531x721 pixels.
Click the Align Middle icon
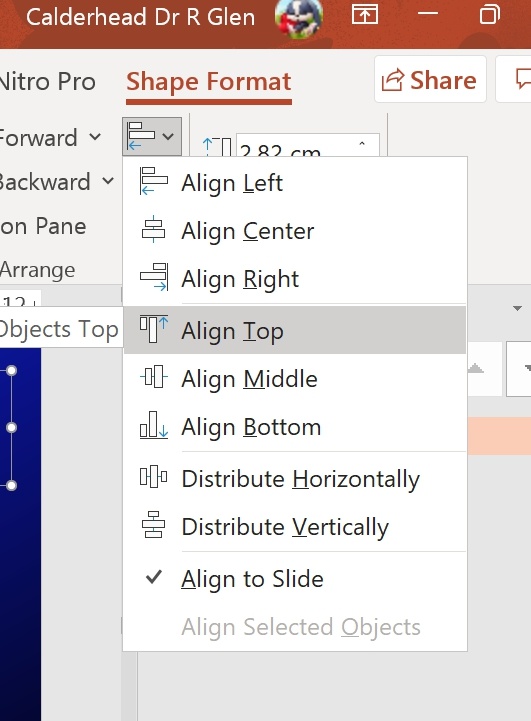154,377
